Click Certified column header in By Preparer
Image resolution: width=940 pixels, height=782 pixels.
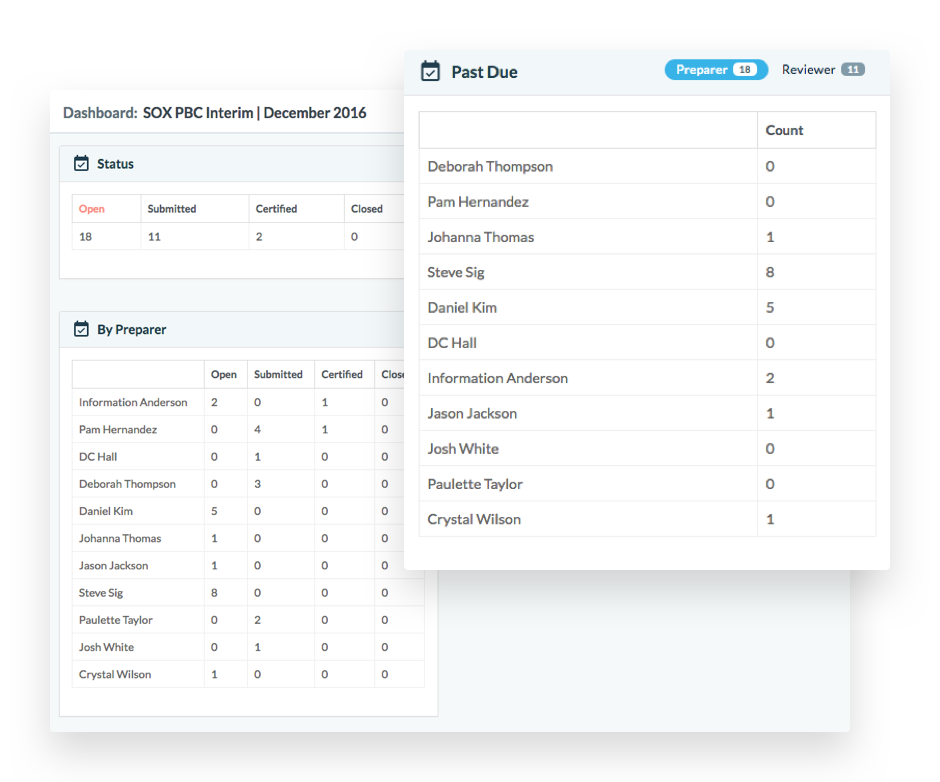[342, 374]
